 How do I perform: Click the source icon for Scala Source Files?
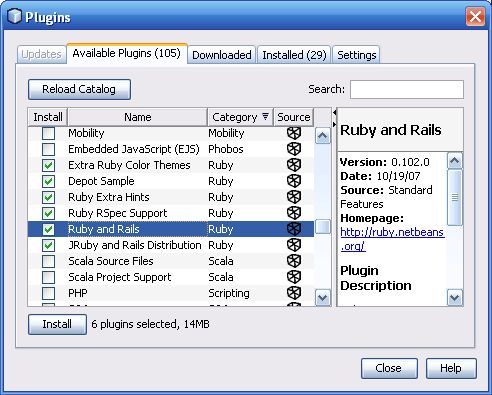(x=294, y=261)
